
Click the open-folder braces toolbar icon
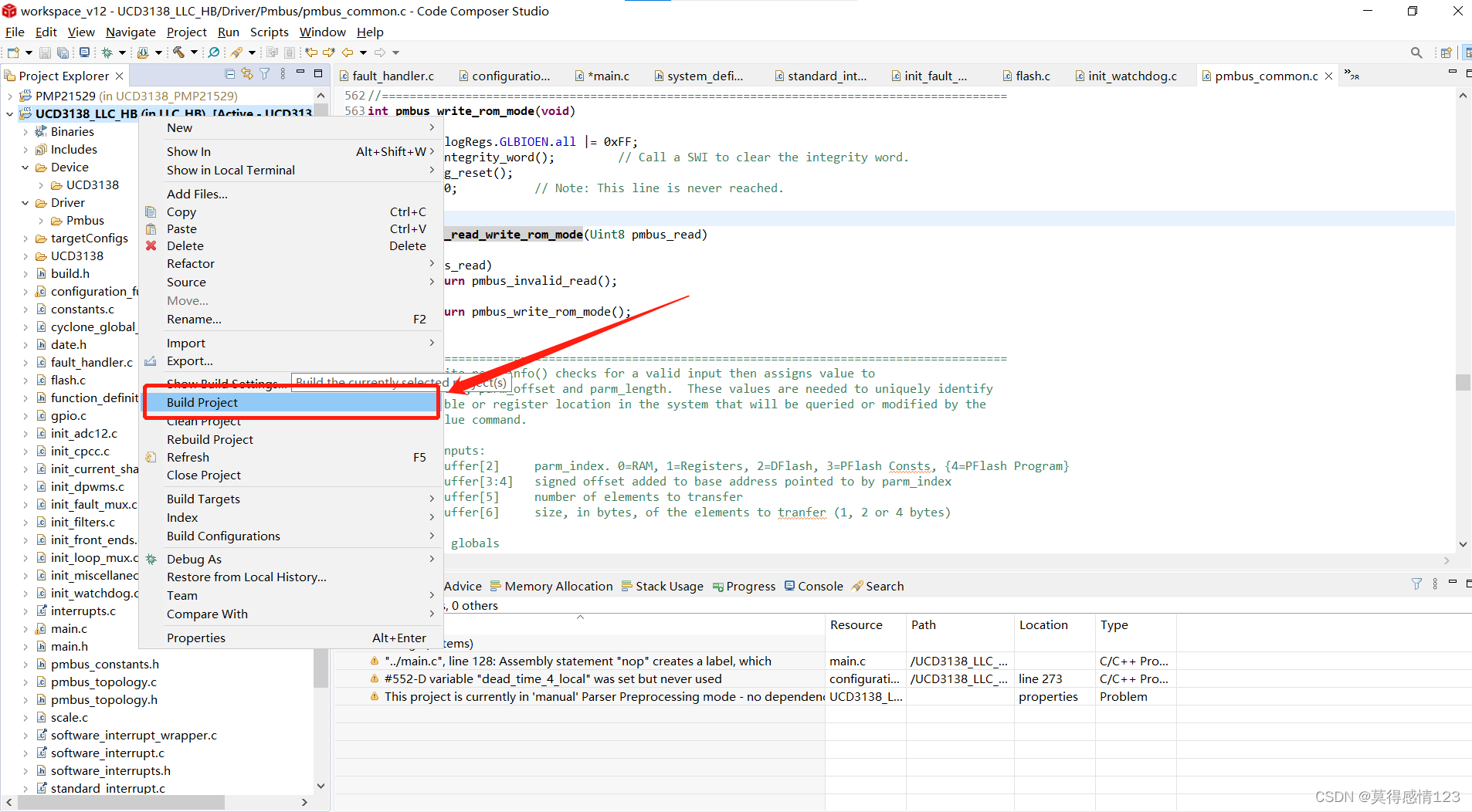point(143,52)
